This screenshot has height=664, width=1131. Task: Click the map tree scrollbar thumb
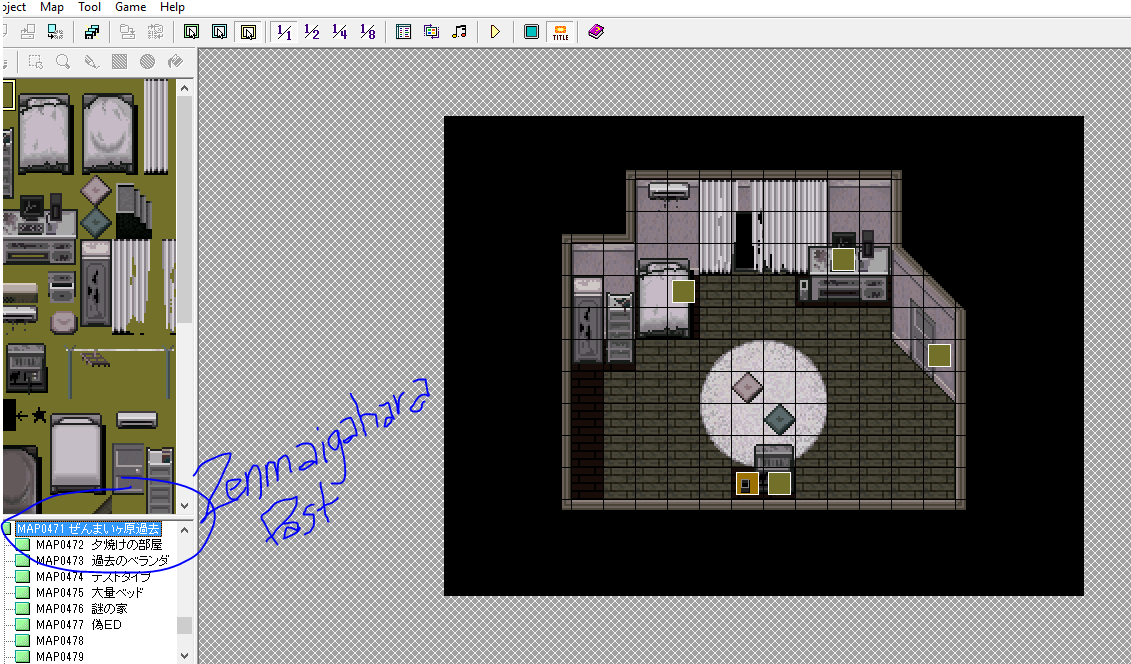coord(185,625)
